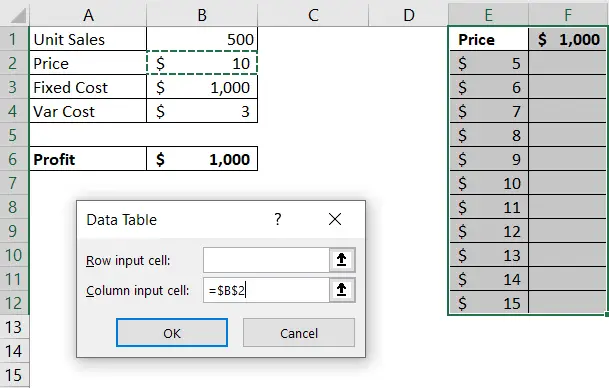Click the bold Profit label cell

pyautogui.click(x=88, y=159)
